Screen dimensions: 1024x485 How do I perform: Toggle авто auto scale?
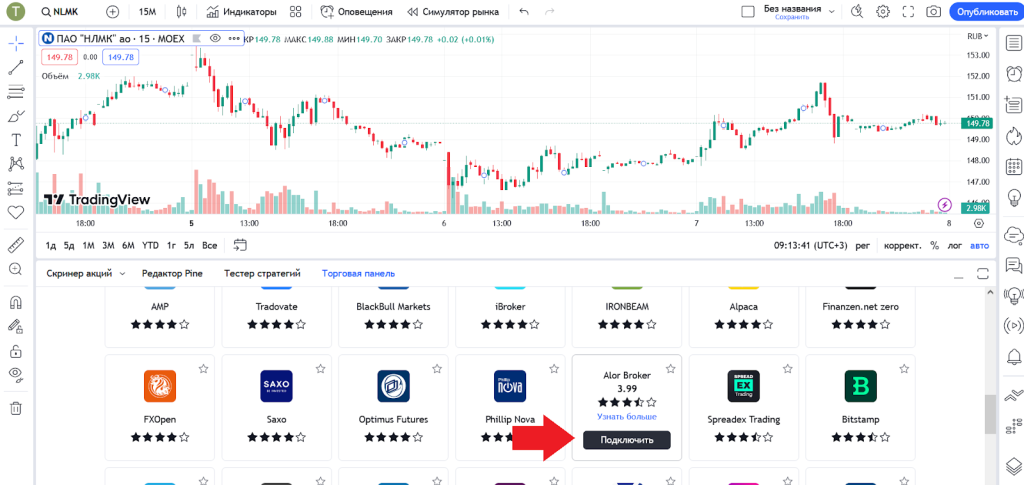(x=979, y=246)
